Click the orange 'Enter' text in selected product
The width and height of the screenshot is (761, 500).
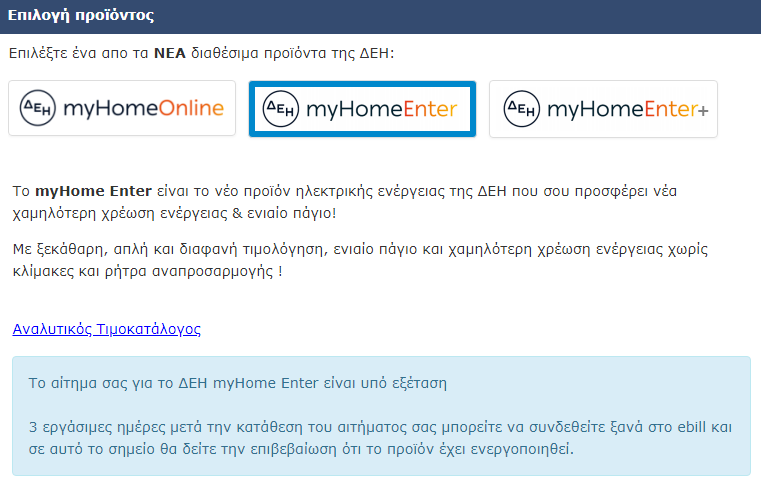click(x=430, y=109)
